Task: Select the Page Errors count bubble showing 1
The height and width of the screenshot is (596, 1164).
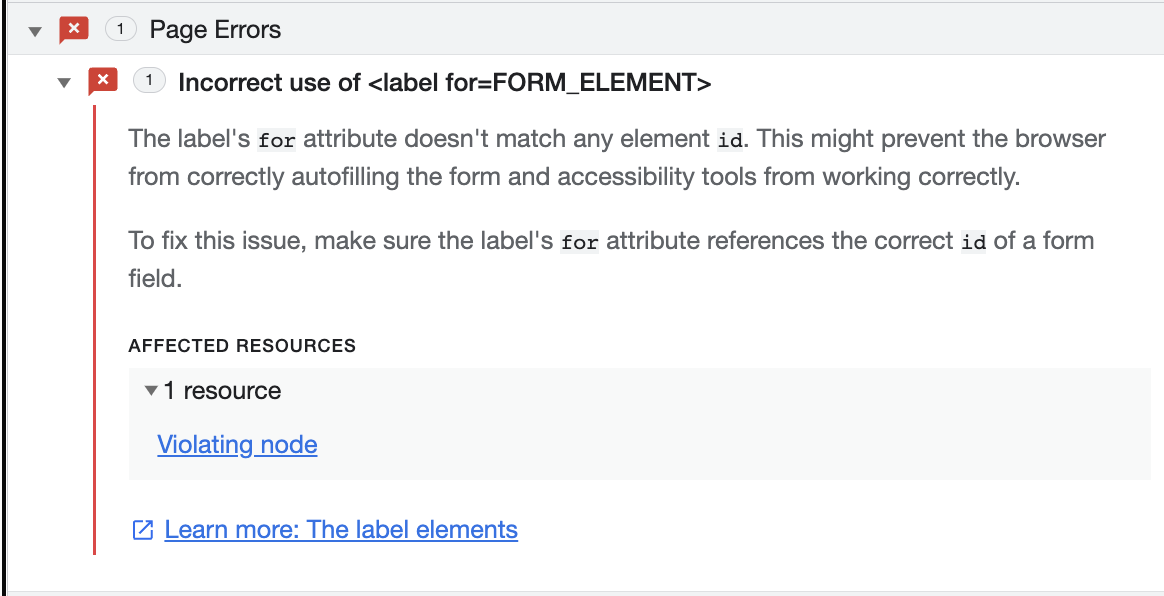Action: click(x=121, y=29)
